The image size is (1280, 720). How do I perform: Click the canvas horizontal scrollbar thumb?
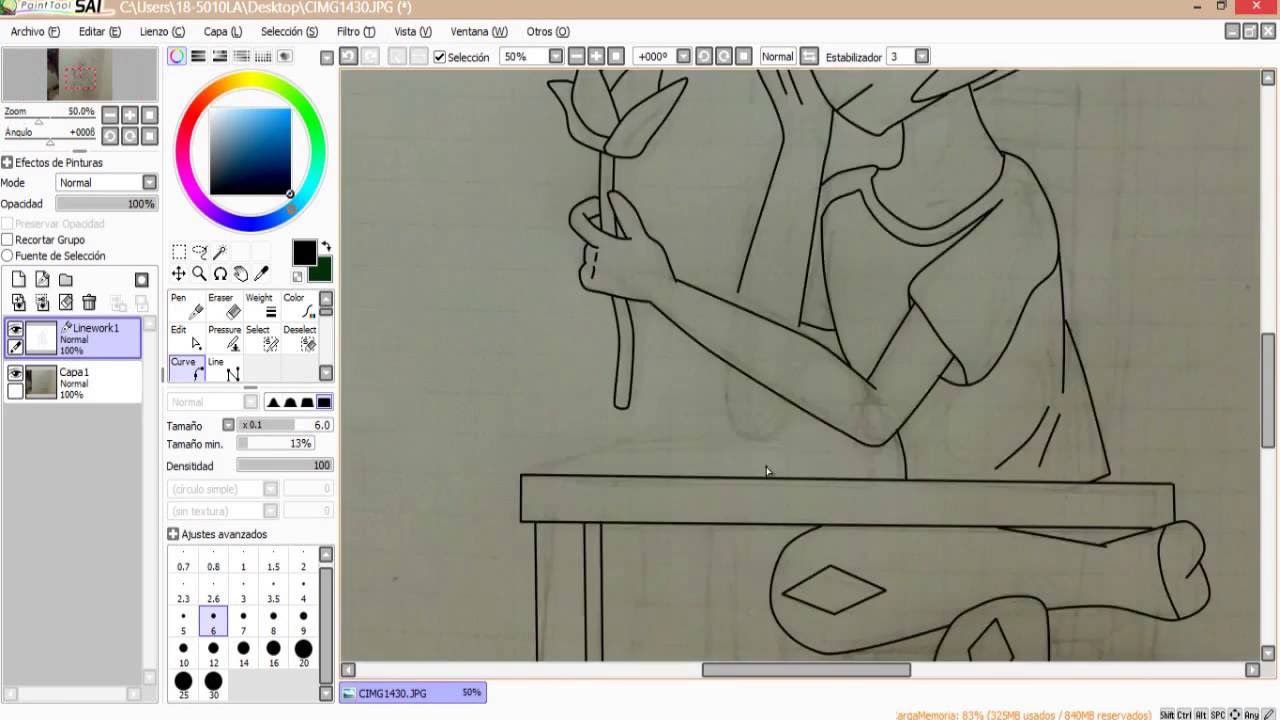pyautogui.click(x=806, y=670)
